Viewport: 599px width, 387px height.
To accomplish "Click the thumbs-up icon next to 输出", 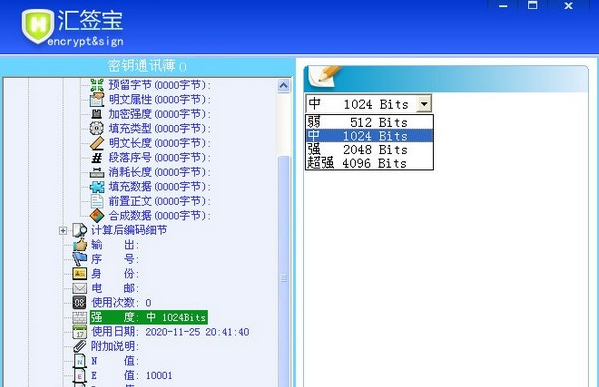I will point(79,245).
